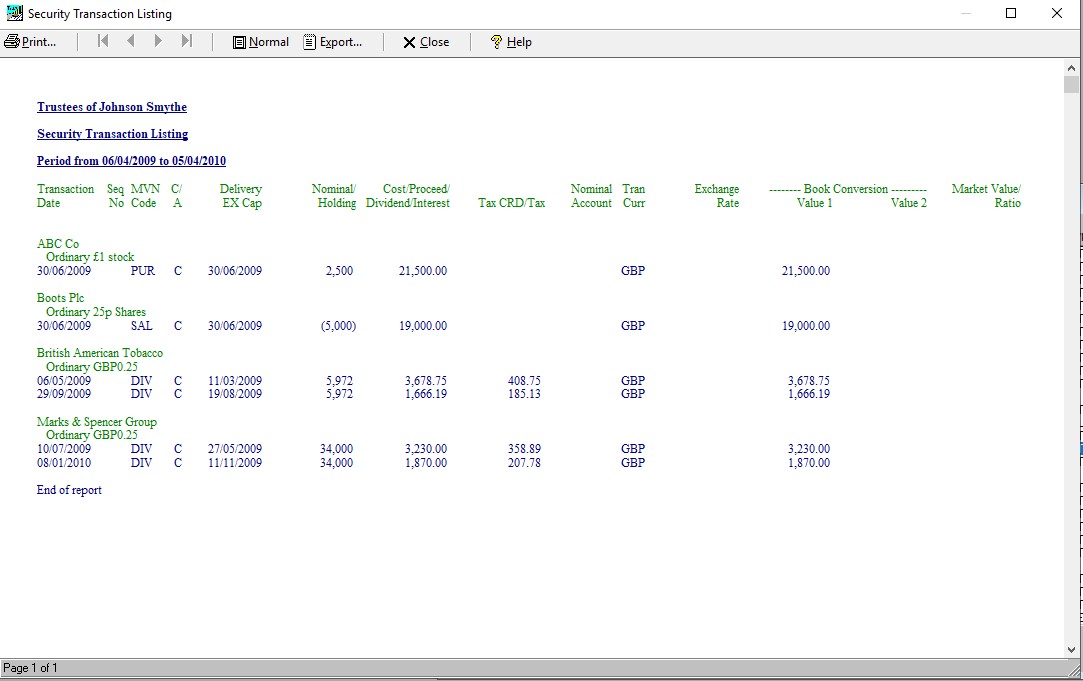Image resolution: width=1083 pixels, height=681 pixels.
Task: Switch to Normal view
Action: [261, 42]
